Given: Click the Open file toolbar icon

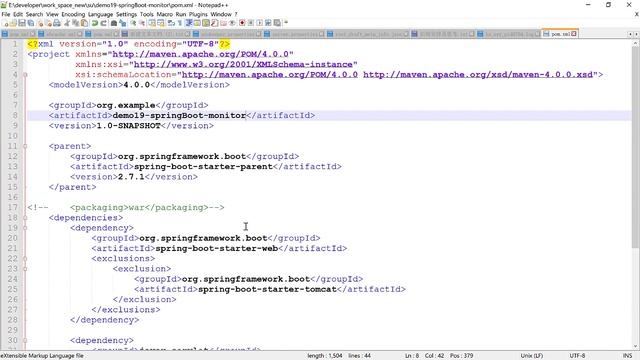Looking at the screenshot, I should coord(13,23).
